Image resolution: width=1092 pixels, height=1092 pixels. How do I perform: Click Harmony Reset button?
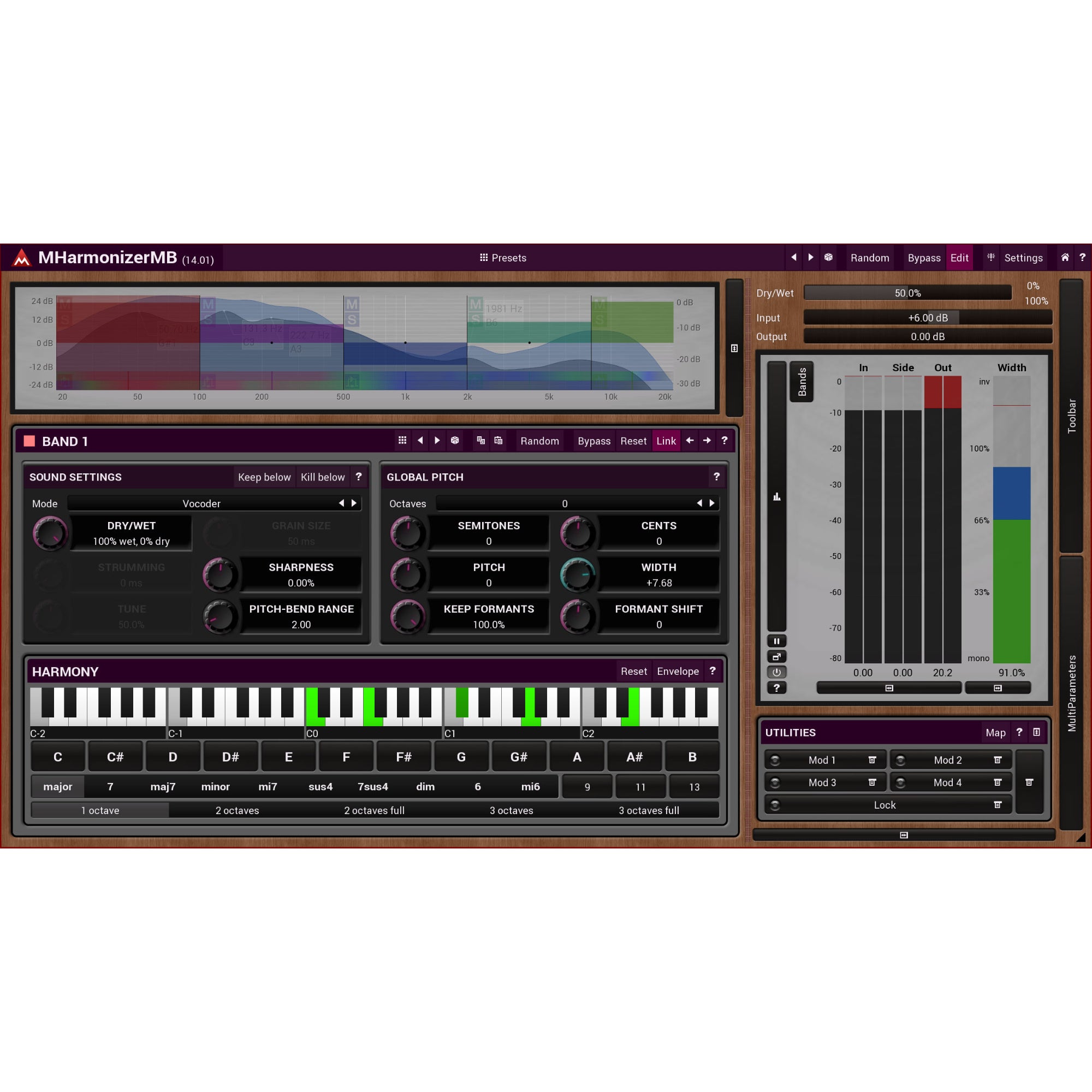point(633,672)
